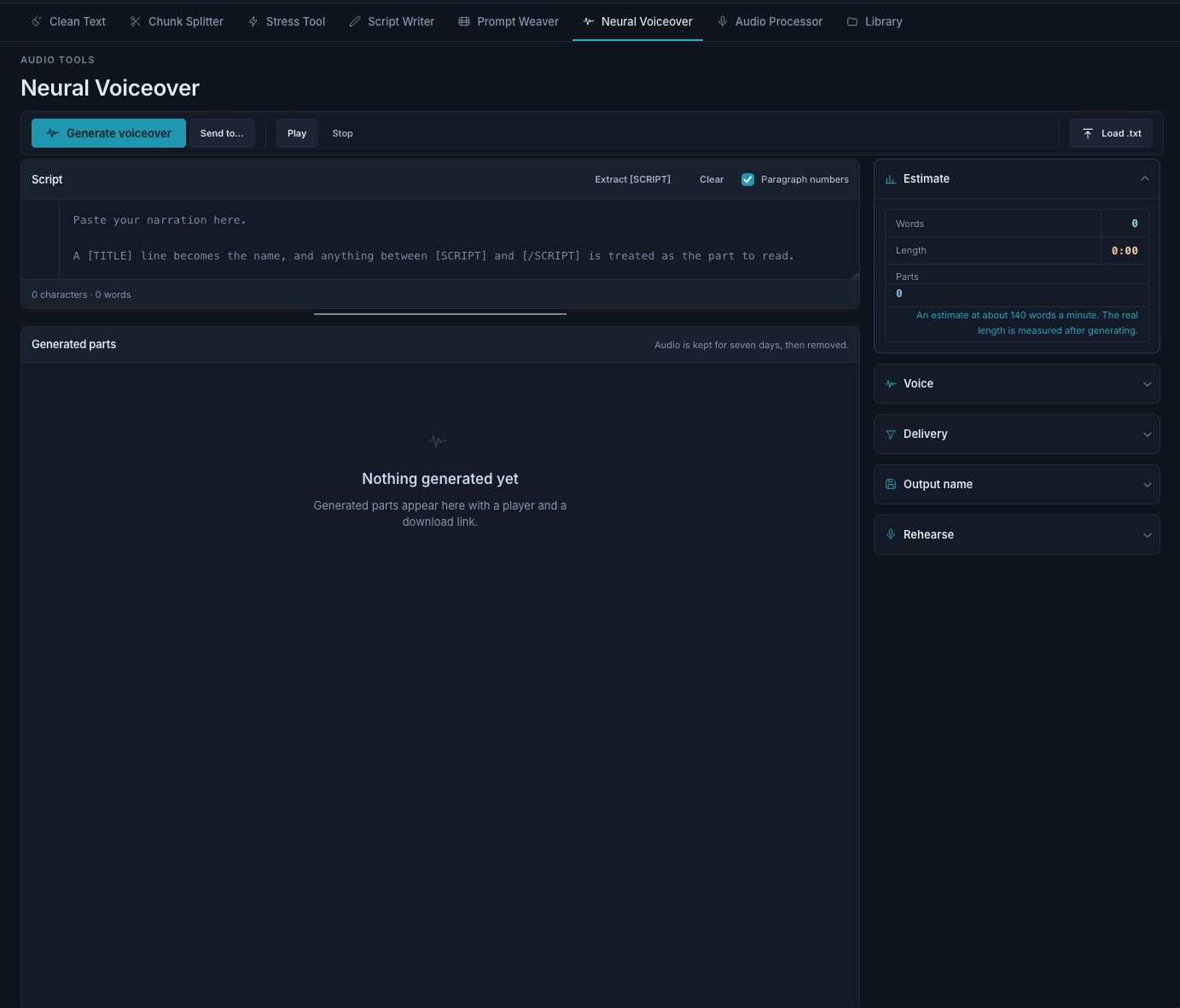Click the Prompt Weaver grid icon

tap(464, 21)
